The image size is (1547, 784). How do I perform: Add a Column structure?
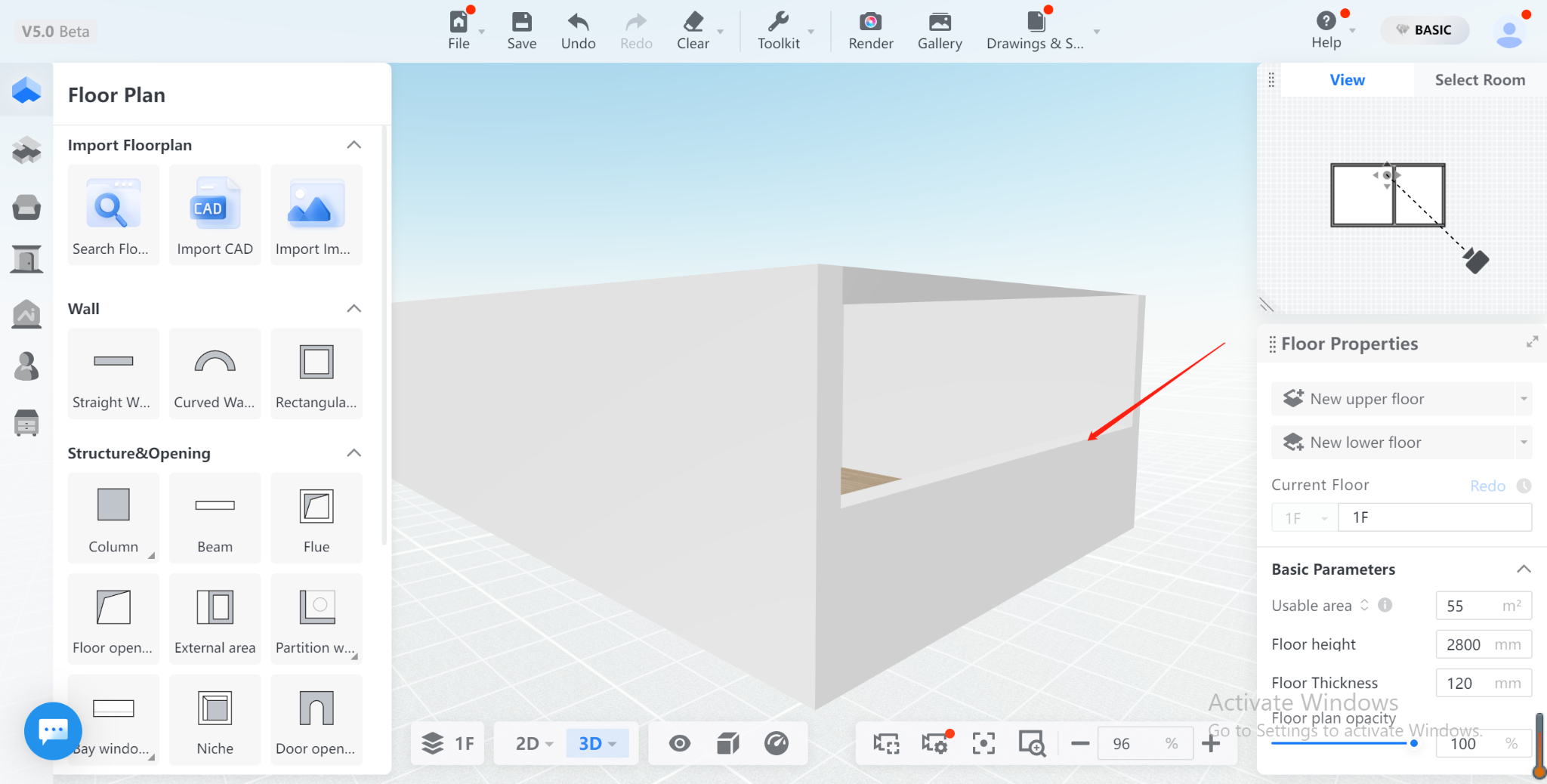point(113,518)
